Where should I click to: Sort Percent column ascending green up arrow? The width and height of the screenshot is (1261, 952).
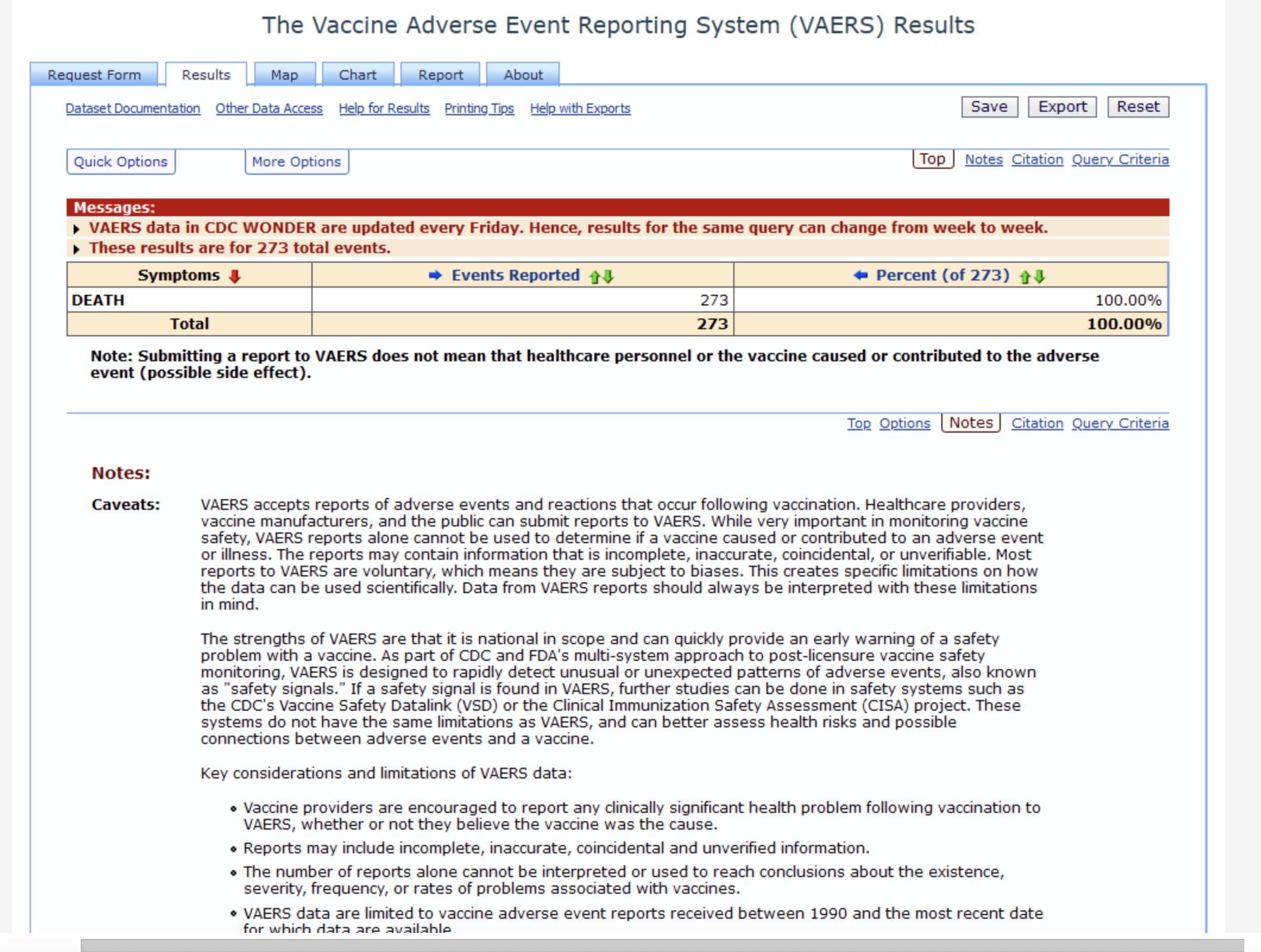(x=1024, y=276)
